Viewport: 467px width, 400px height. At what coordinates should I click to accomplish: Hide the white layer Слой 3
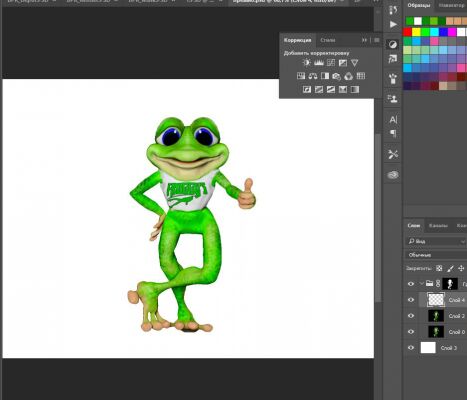pos(411,348)
